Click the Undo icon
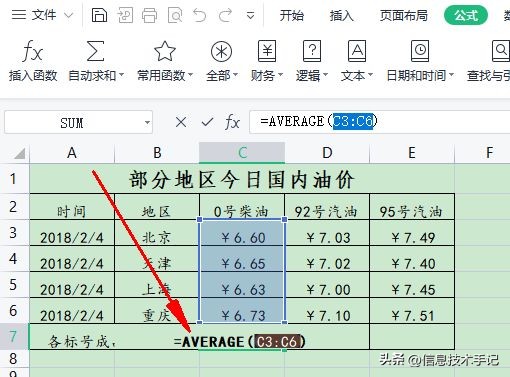This screenshot has height=377, width=510. click(x=200, y=15)
